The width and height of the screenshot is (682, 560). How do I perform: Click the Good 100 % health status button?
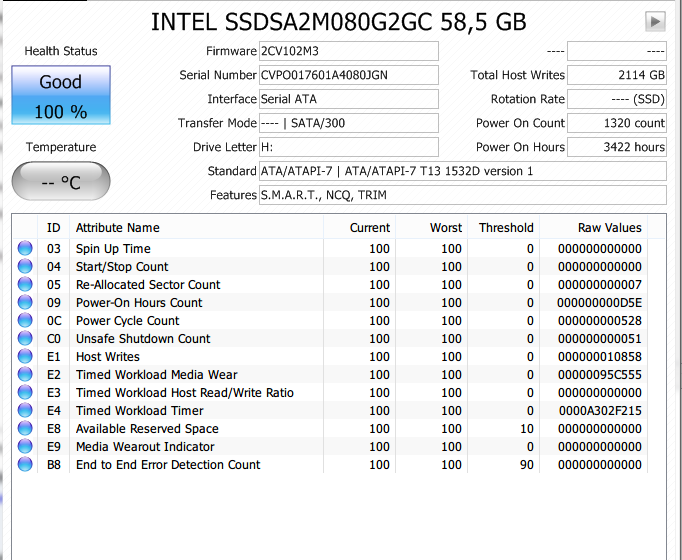[60, 96]
